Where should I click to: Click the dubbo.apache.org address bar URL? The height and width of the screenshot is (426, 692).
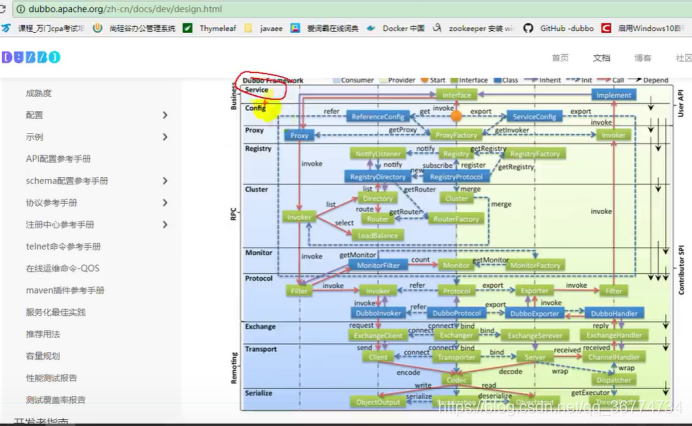125,9
